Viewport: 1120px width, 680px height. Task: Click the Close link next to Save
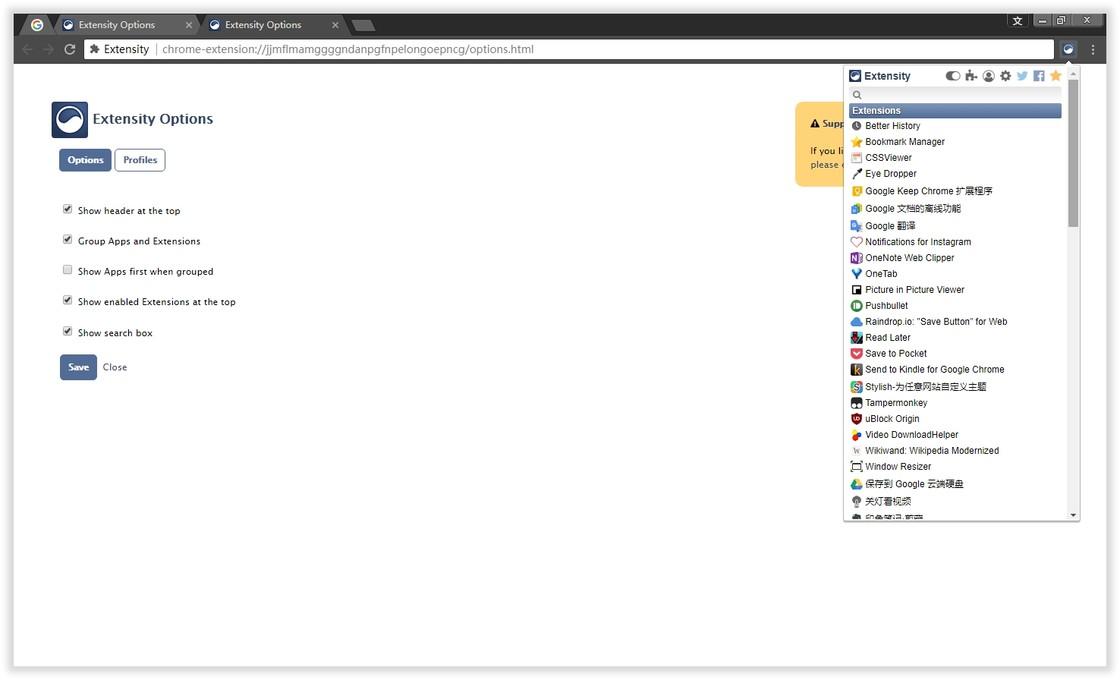[x=115, y=367]
